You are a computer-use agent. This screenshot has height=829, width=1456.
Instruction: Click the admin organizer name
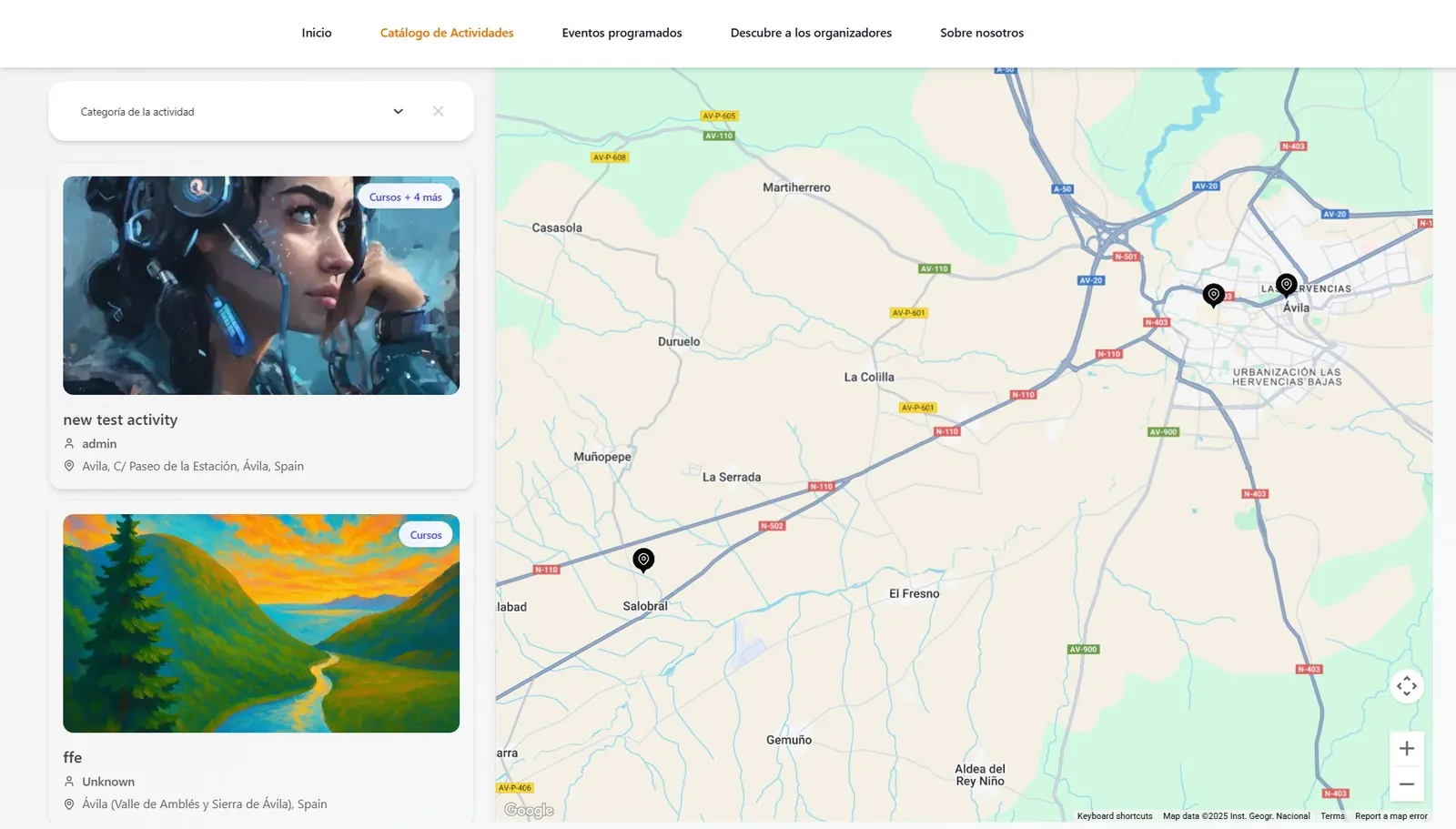[x=99, y=444]
